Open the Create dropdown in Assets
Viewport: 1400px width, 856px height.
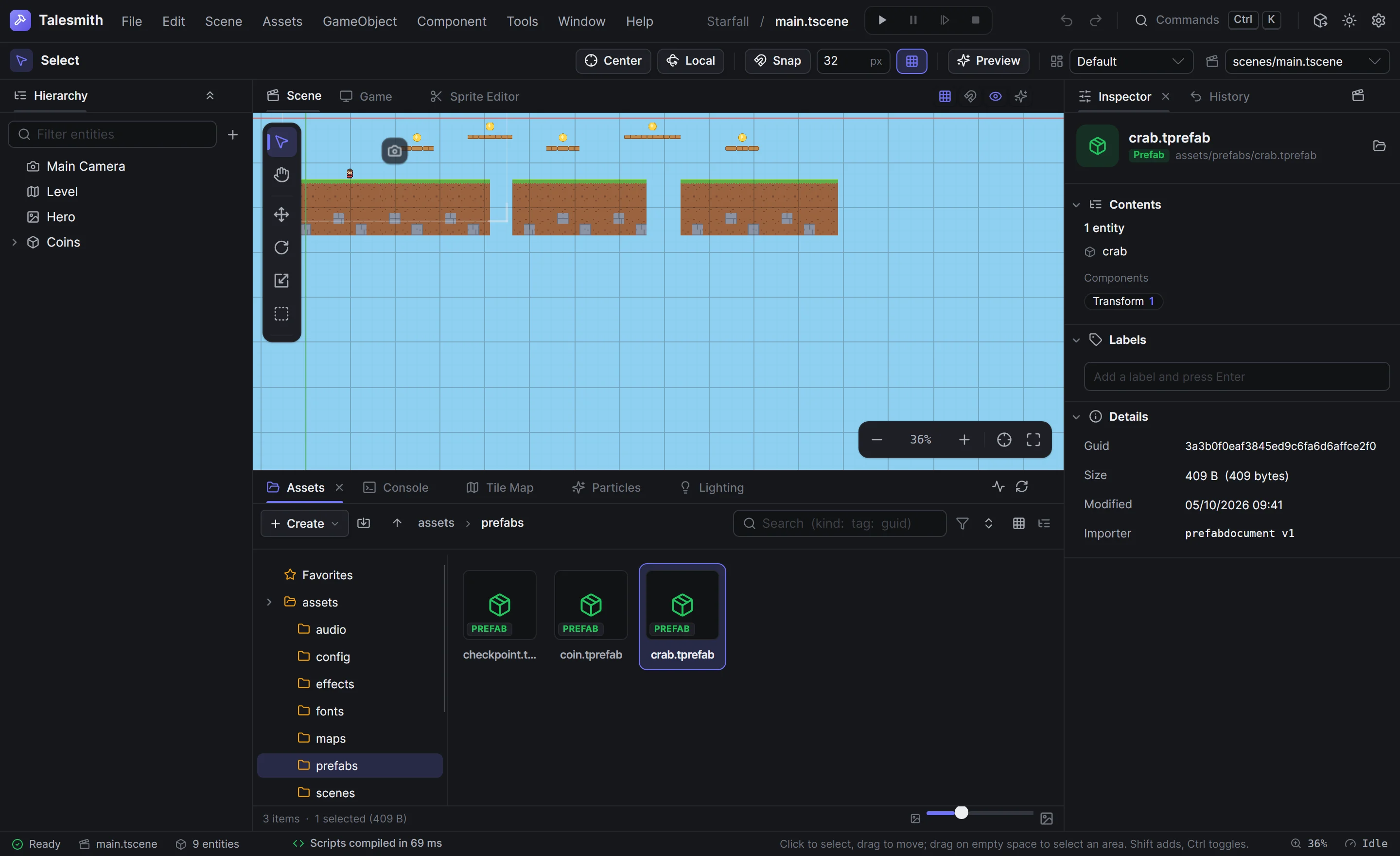304,523
